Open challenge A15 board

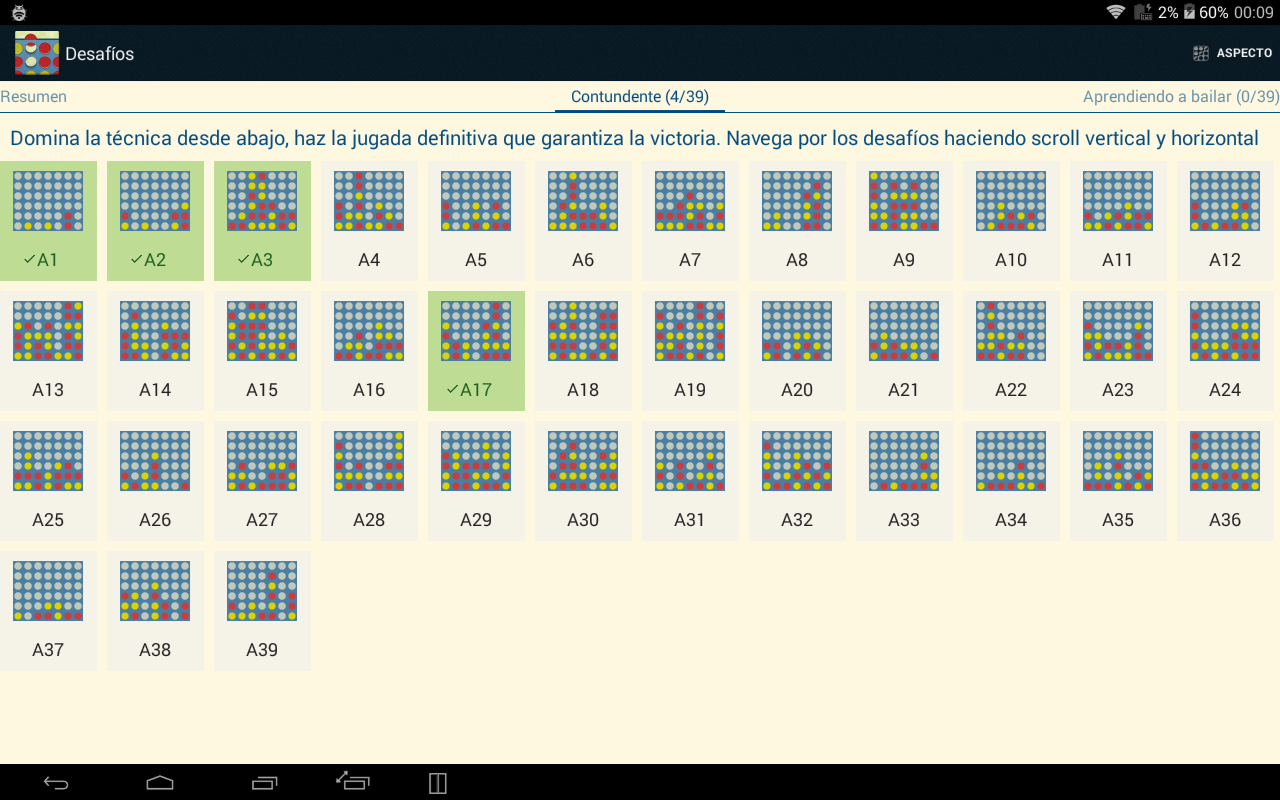262,351
